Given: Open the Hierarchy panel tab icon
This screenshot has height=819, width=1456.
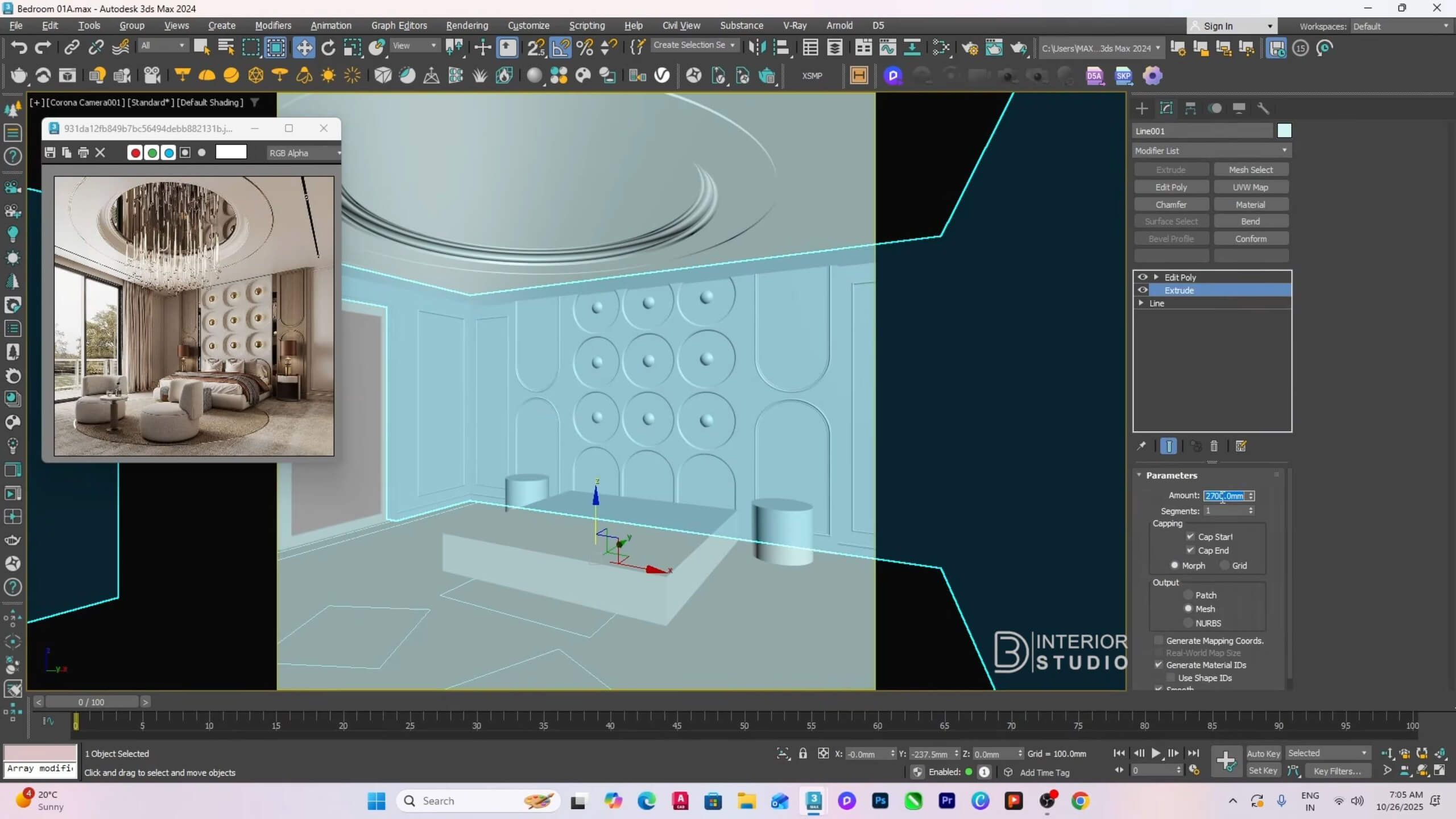Looking at the screenshot, I should pyautogui.click(x=1190, y=108).
